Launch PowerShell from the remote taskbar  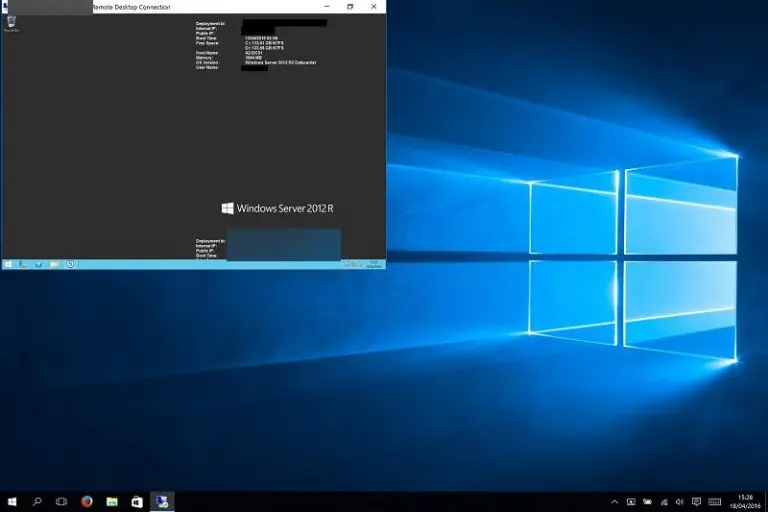39,265
